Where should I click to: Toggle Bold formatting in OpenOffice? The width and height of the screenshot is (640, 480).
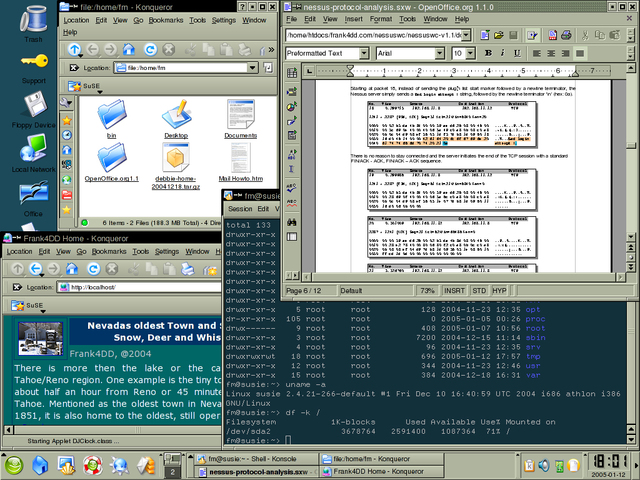tap(488, 53)
